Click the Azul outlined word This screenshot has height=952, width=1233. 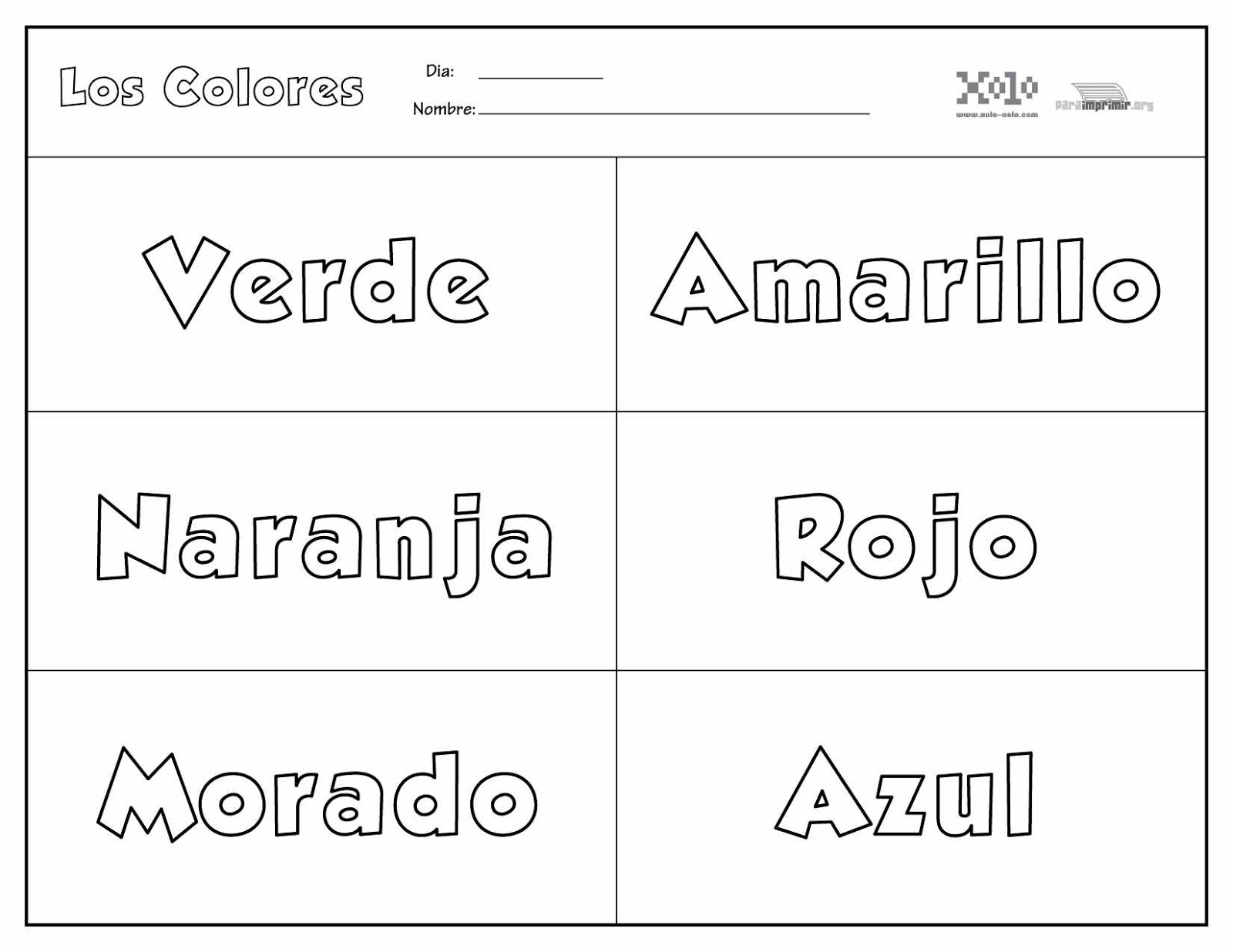tap(905, 795)
